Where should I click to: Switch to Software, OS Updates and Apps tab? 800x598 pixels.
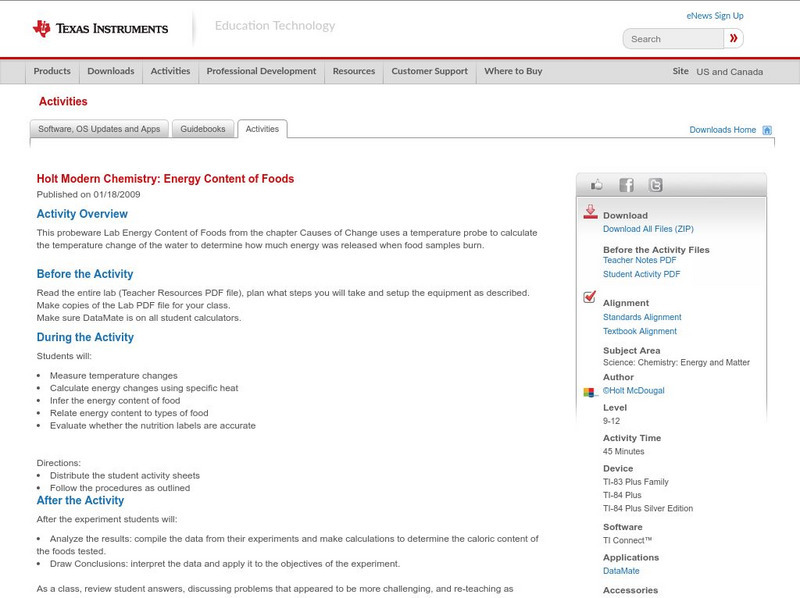pos(99,129)
